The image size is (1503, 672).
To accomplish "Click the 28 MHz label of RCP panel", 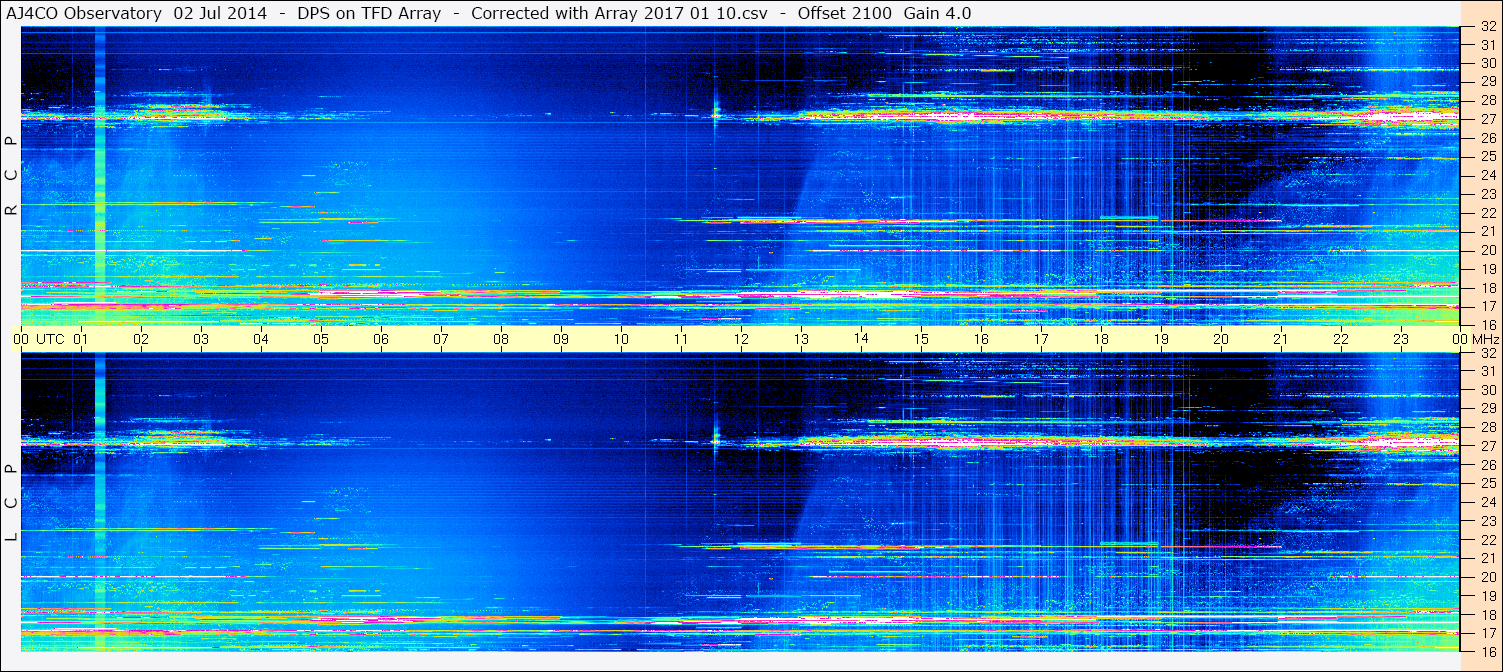I will pos(1488,100).
